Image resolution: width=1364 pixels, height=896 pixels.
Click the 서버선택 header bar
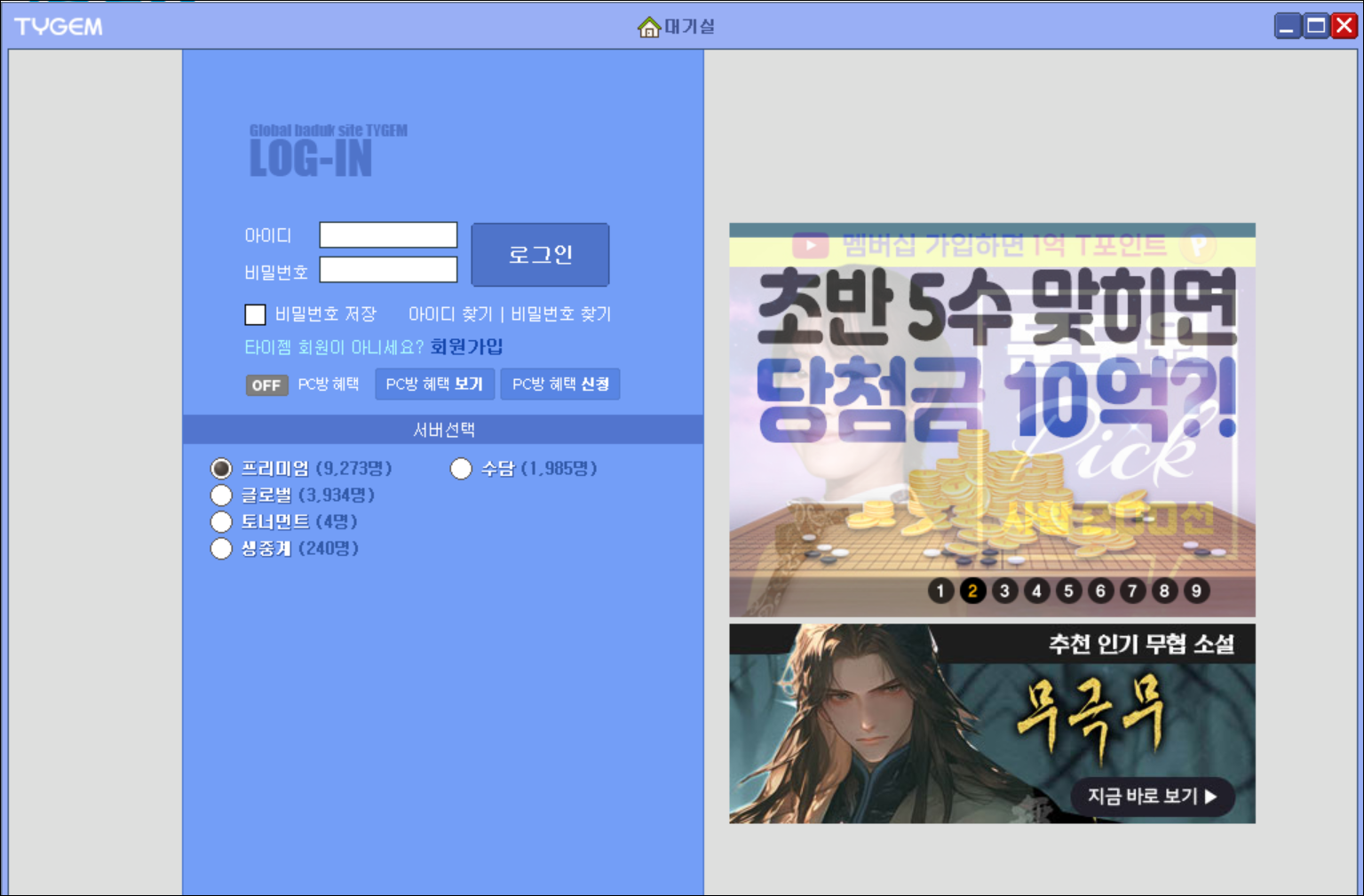[443, 430]
